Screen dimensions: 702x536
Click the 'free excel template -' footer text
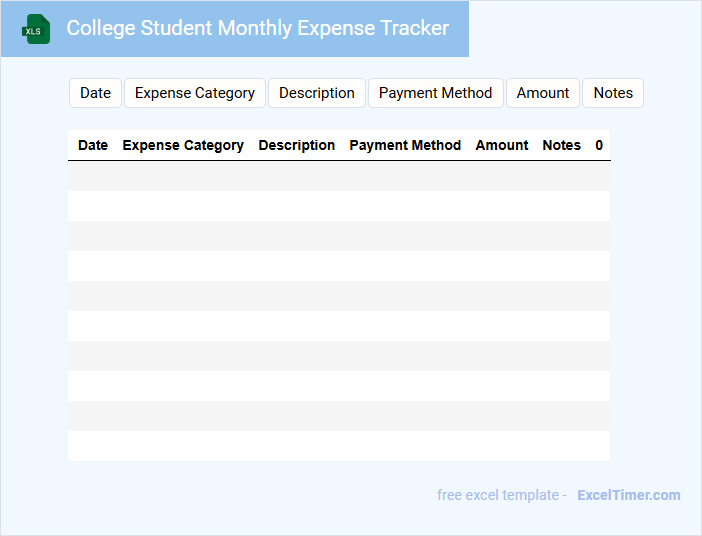tap(502, 495)
